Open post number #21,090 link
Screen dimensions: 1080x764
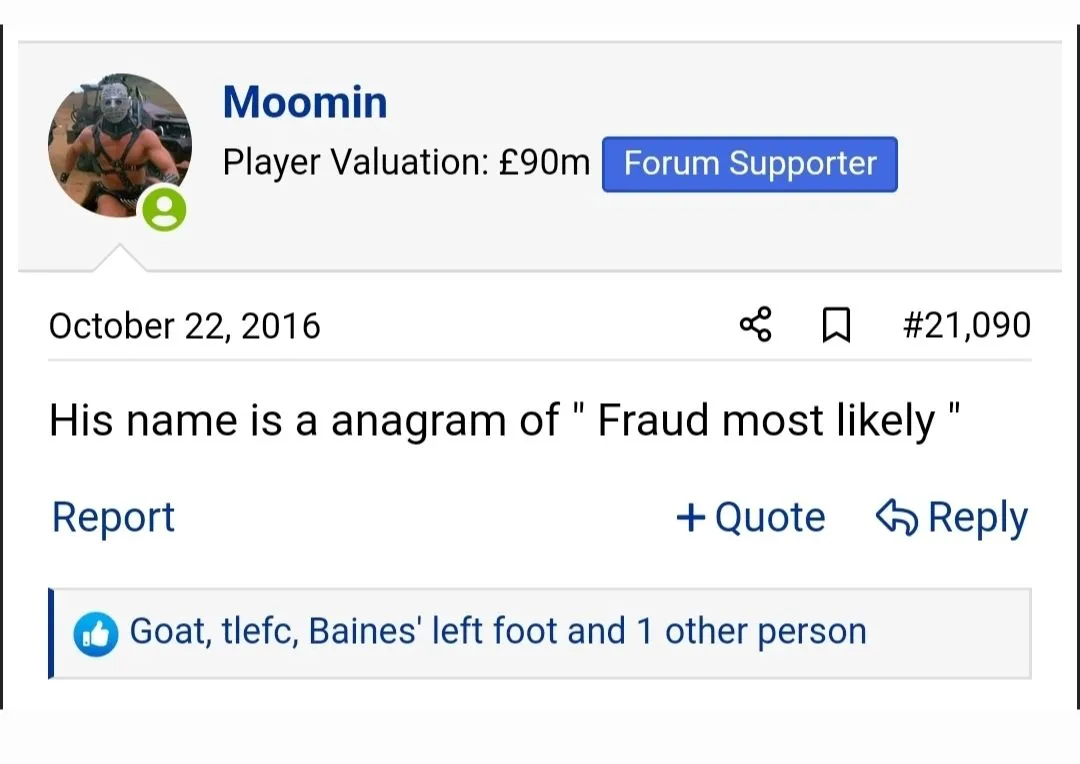tap(966, 326)
